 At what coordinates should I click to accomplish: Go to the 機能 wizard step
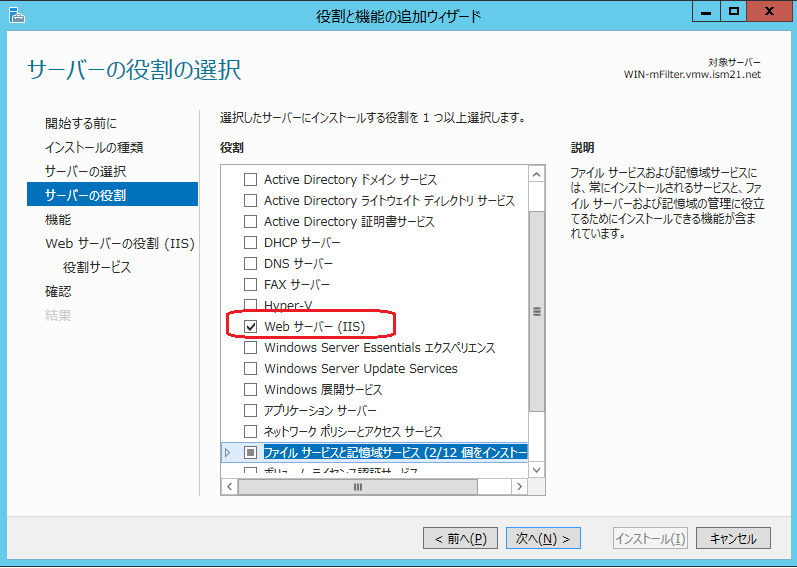(x=58, y=219)
